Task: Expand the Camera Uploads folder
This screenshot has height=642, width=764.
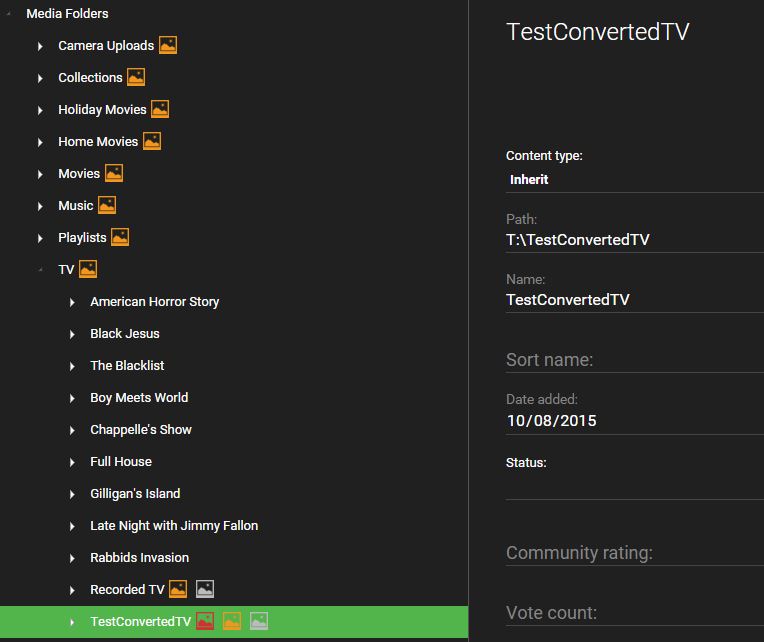Action: tap(40, 46)
